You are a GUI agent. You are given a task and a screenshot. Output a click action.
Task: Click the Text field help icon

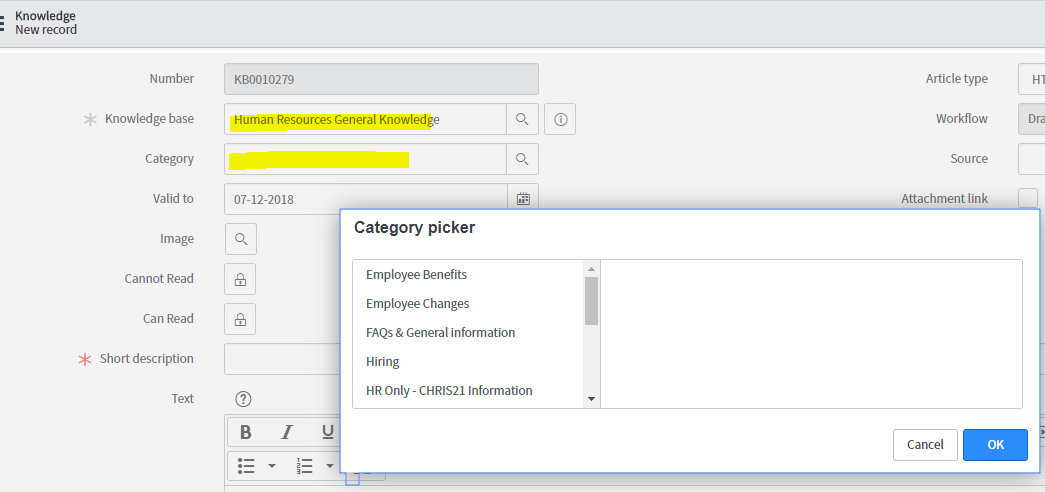[243, 399]
